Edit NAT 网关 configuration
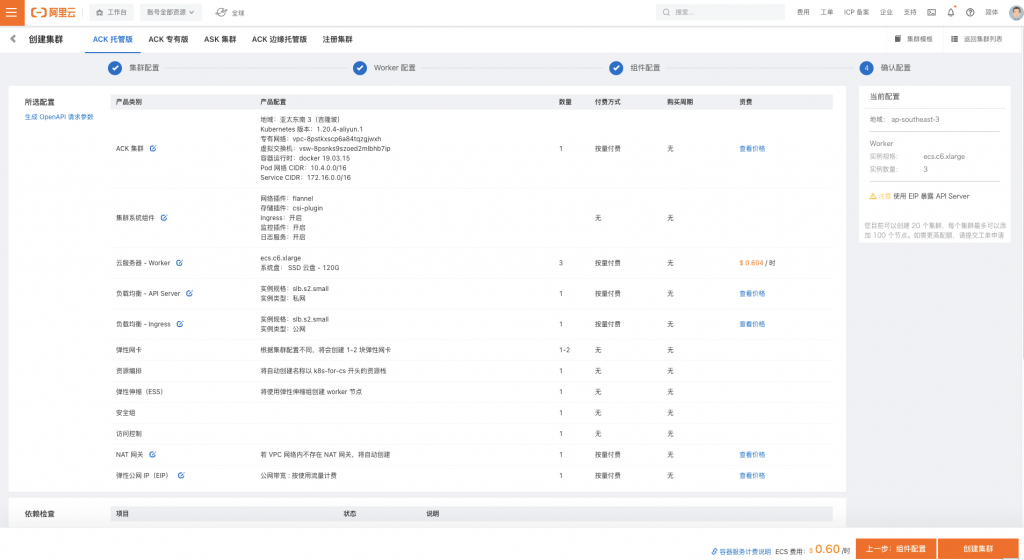 pyautogui.click(x=152, y=454)
